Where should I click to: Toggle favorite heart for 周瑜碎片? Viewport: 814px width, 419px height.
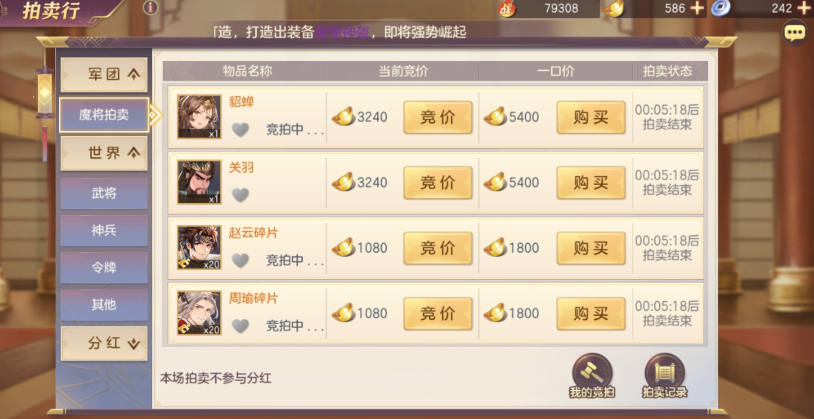[x=240, y=326]
